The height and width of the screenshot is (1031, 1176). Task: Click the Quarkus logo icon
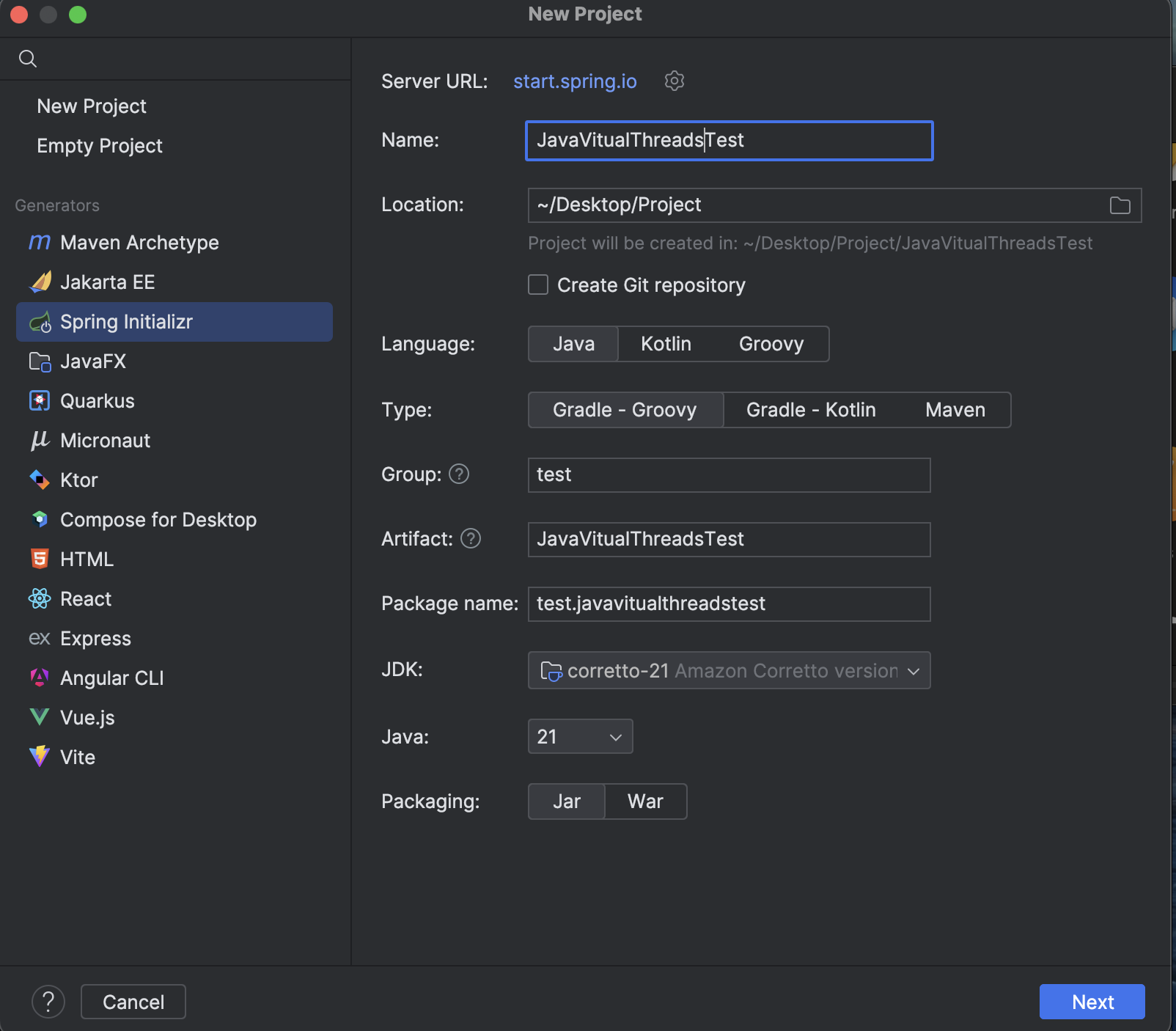click(x=40, y=400)
